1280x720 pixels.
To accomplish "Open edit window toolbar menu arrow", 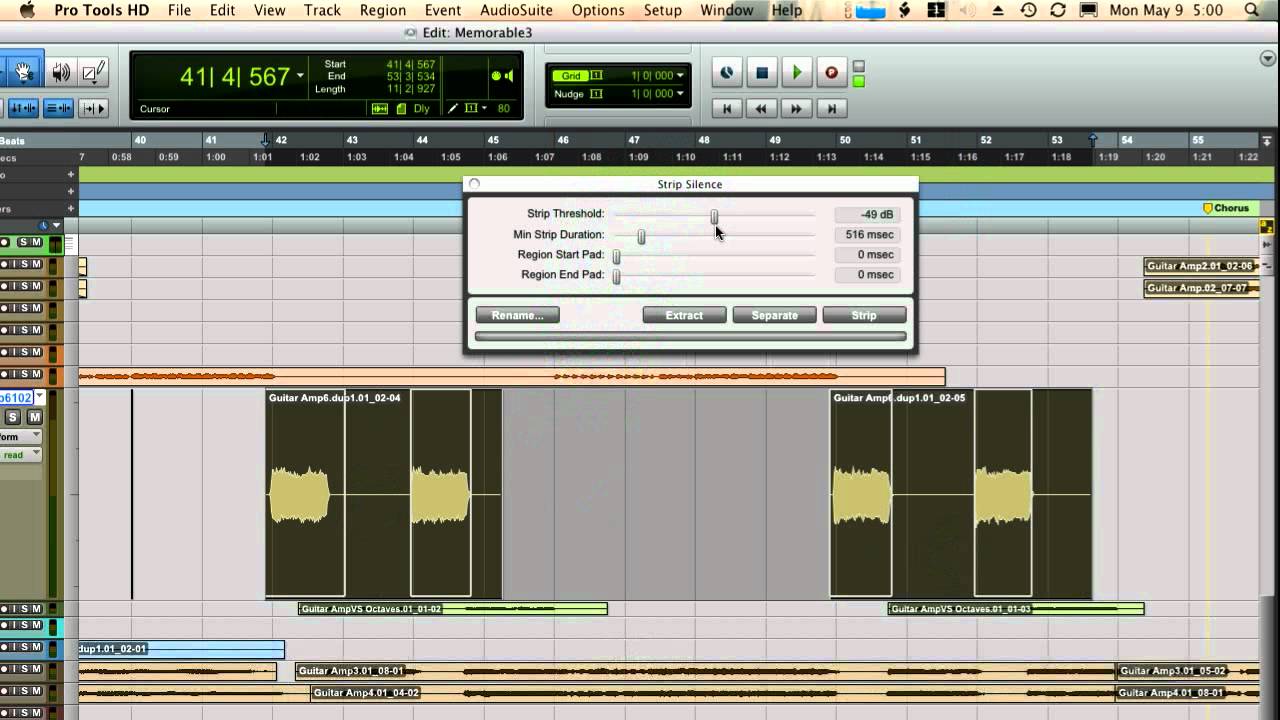I will 1267,60.
